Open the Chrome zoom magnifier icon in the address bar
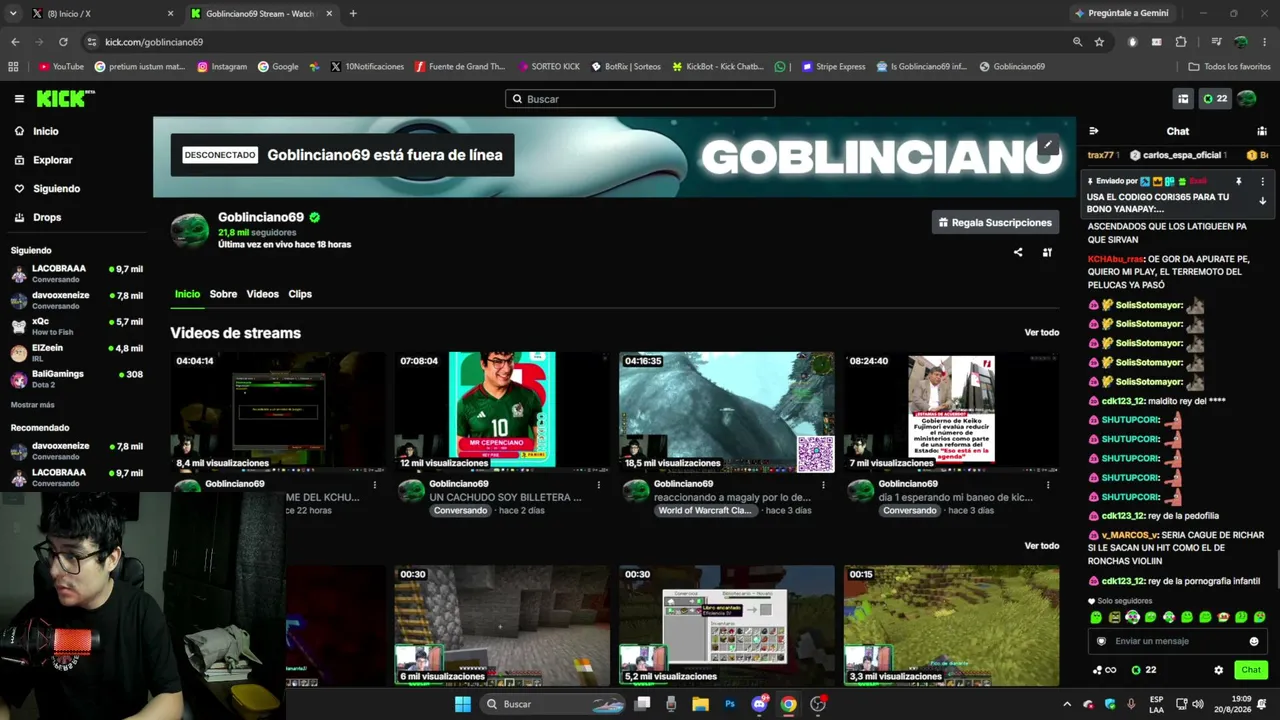1280x720 pixels. click(x=1077, y=42)
